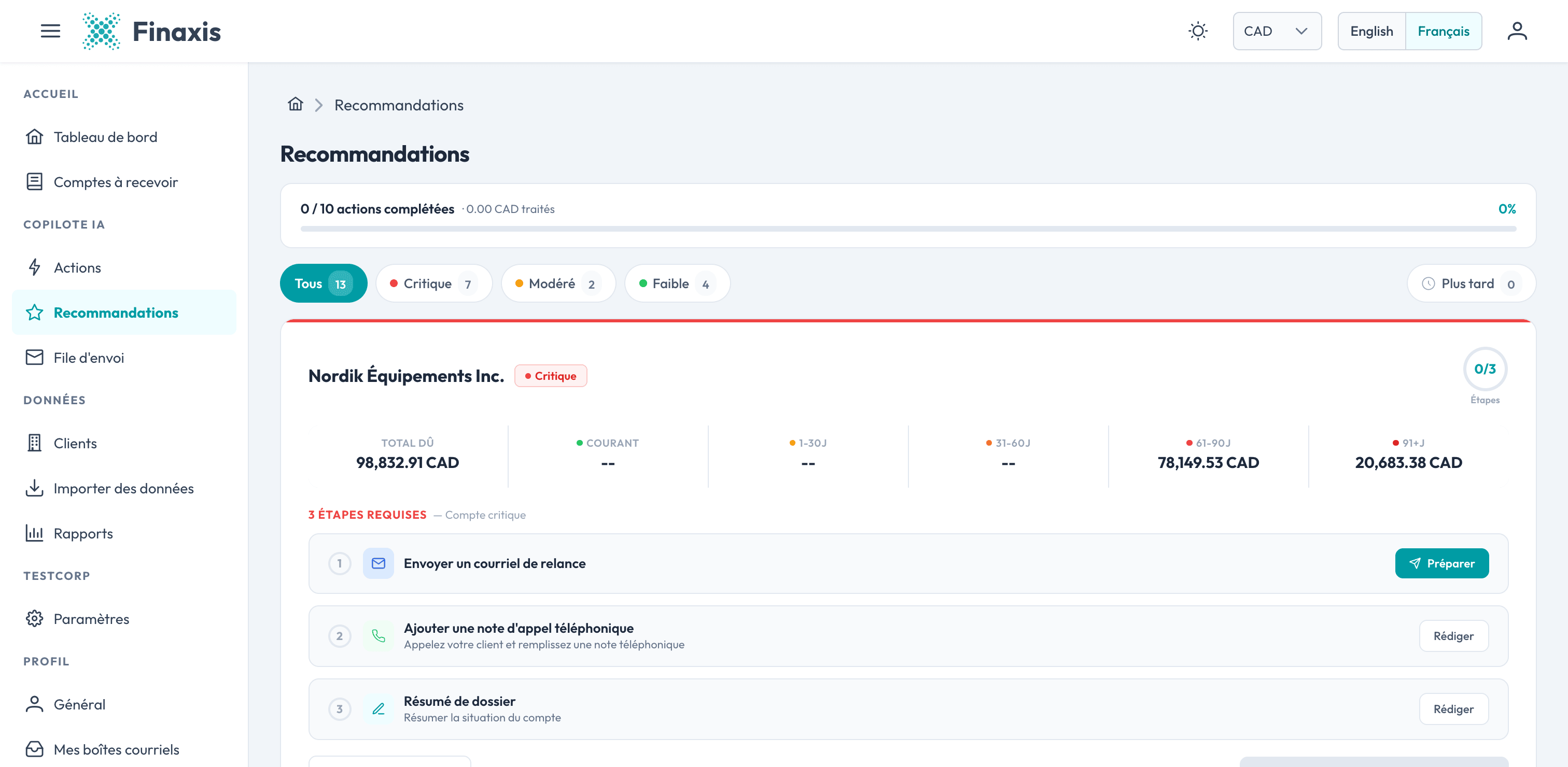Filter by Critique severity
Screen dimensions: 1568x767
(434, 283)
